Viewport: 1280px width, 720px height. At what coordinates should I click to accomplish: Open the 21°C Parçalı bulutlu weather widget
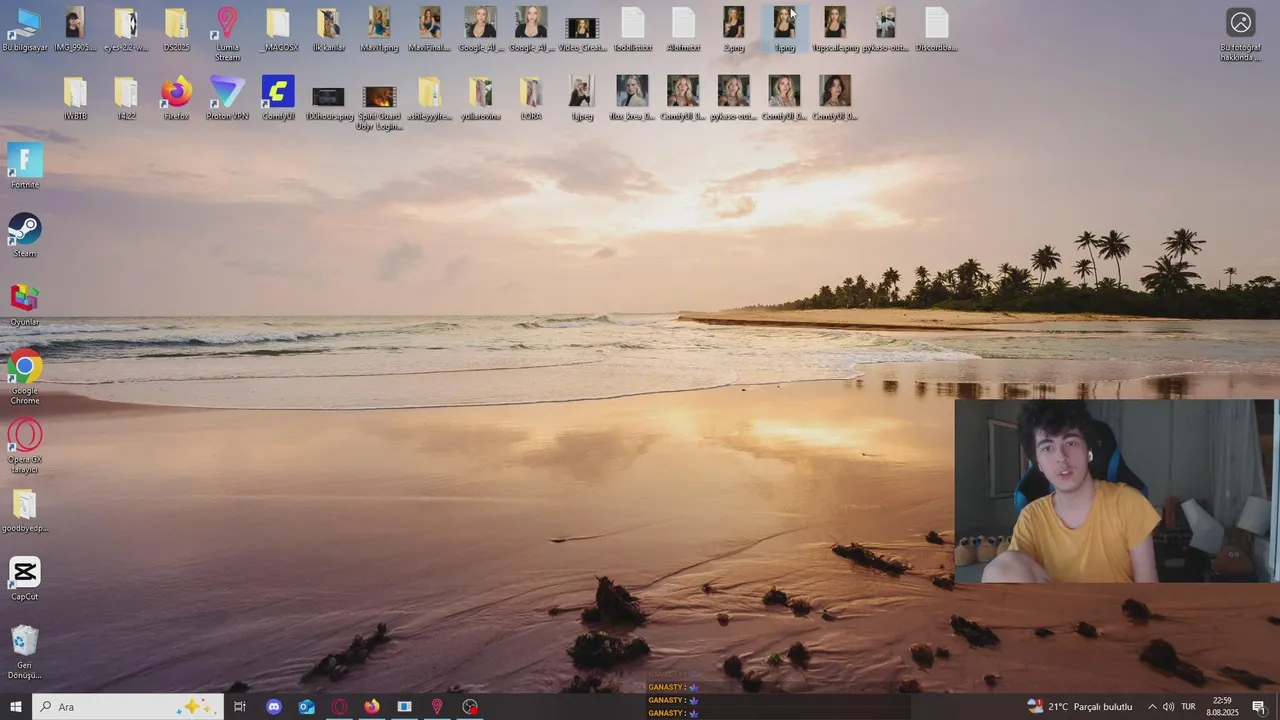1079,707
